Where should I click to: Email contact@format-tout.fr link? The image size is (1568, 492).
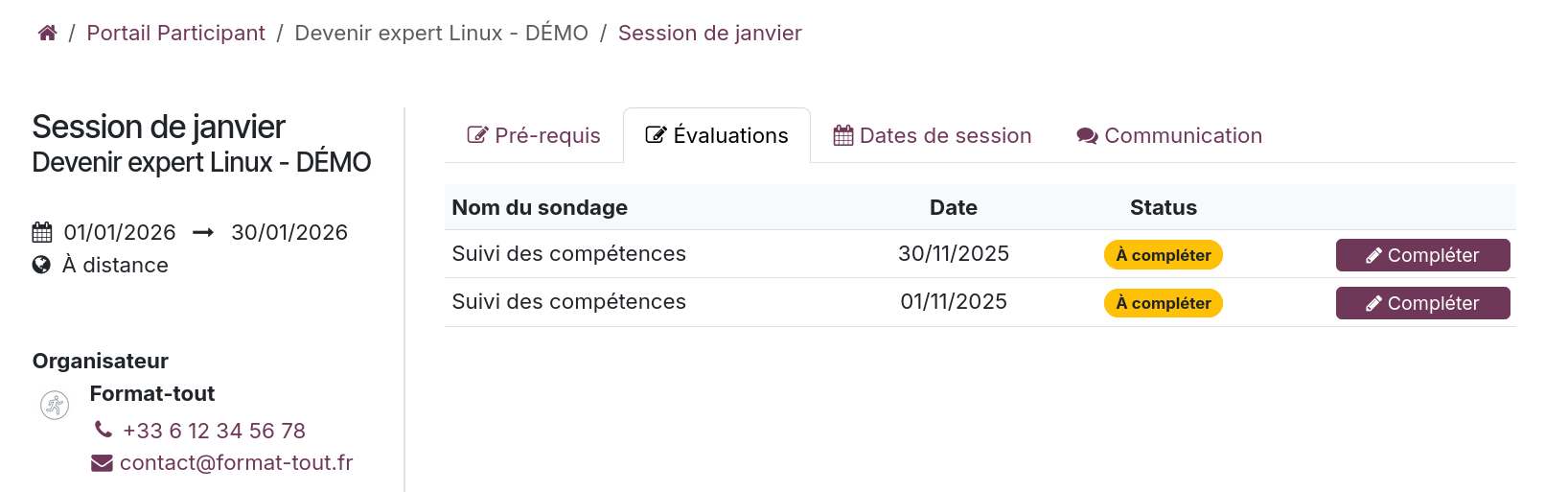click(x=236, y=463)
